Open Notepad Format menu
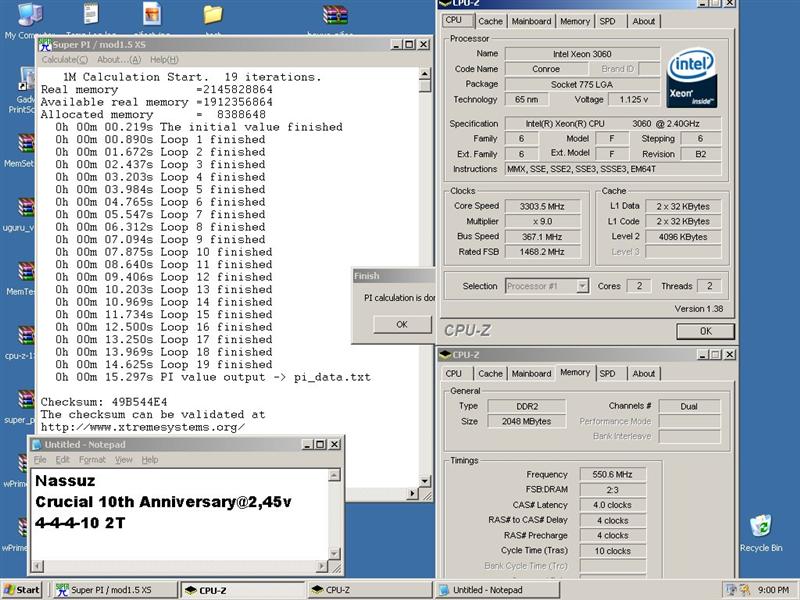Viewport: 800px width, 600px height. [x=92, y=460]
